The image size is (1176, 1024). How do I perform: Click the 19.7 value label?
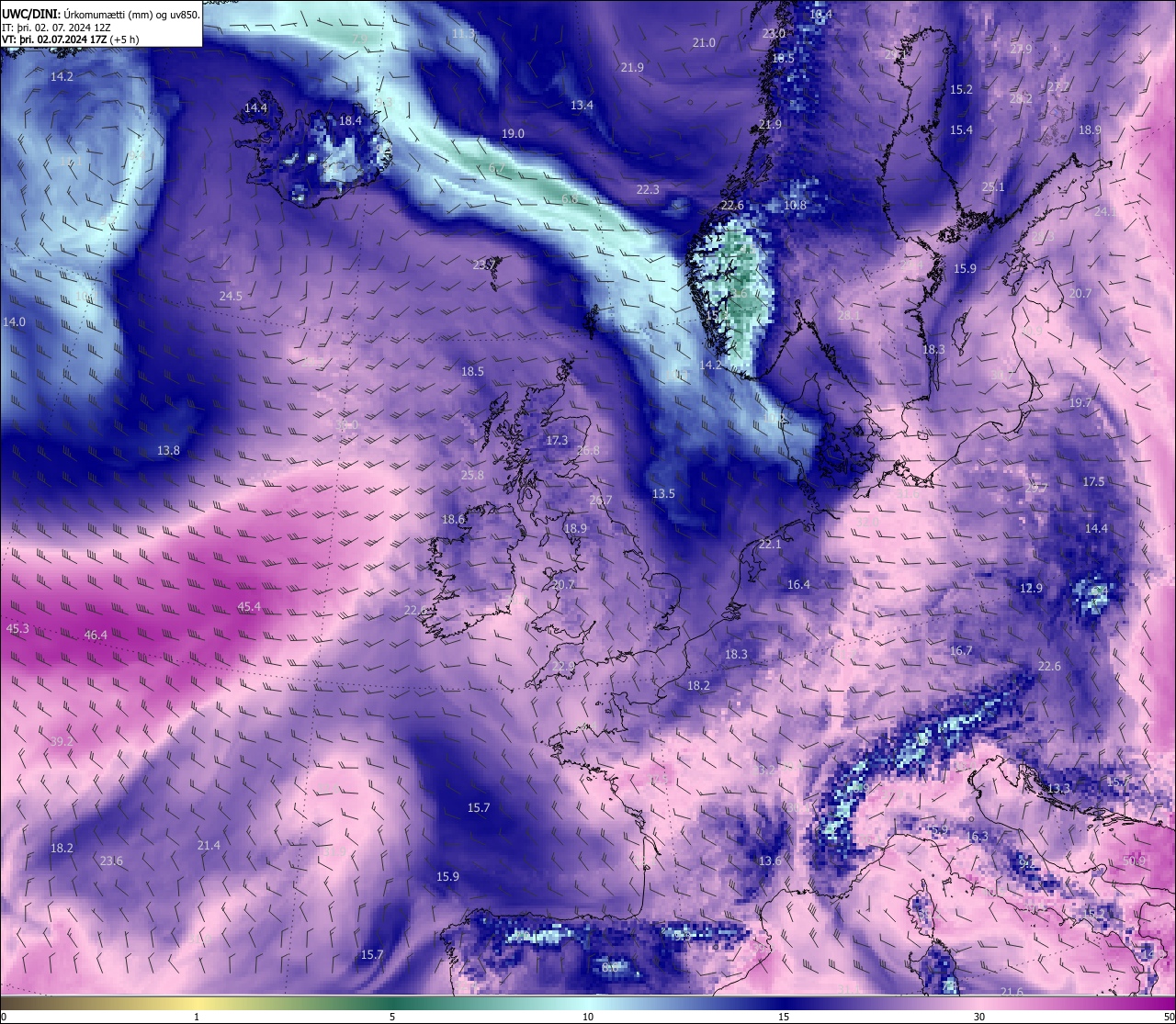coord(1080,402)
